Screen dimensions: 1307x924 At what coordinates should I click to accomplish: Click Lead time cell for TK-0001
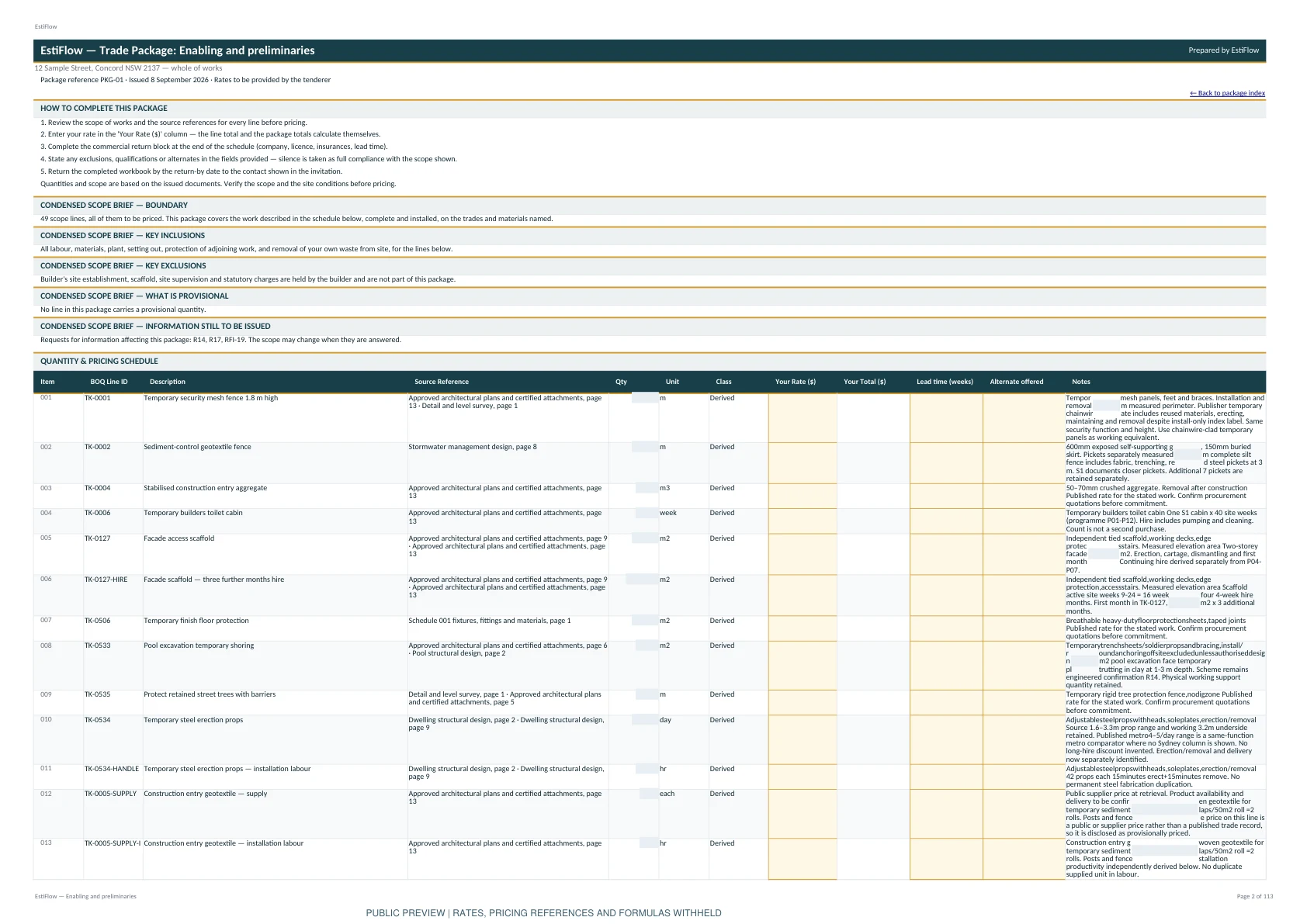tap(946, 418)
